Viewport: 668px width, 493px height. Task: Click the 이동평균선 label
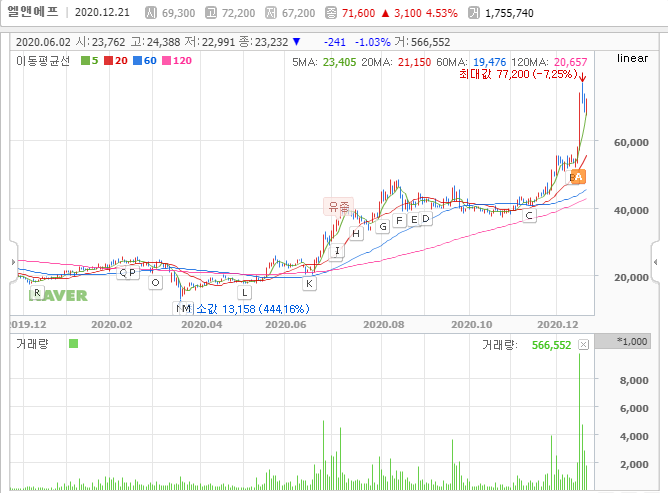point(43,61)
